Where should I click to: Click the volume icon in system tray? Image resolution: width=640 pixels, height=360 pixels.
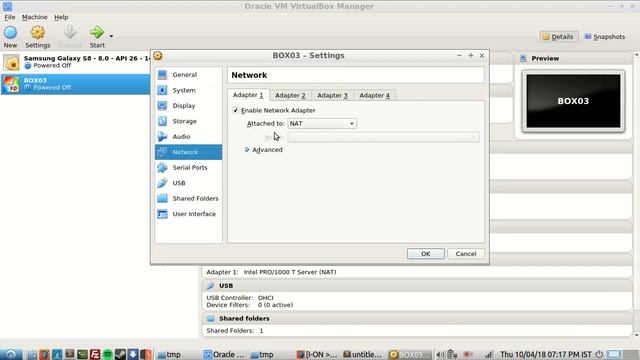point(440,355)
